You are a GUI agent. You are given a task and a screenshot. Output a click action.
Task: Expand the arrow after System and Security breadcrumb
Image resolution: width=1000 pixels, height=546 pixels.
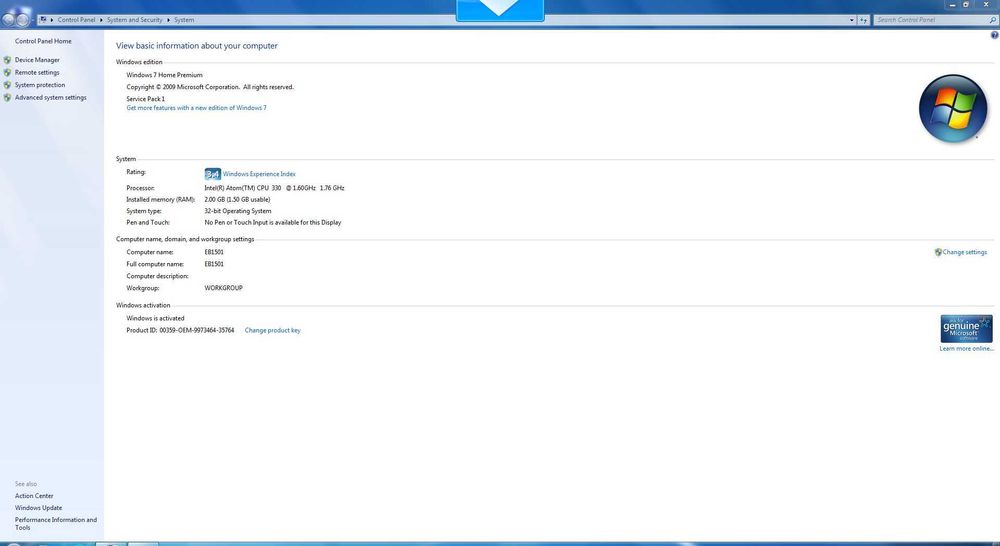168,20
